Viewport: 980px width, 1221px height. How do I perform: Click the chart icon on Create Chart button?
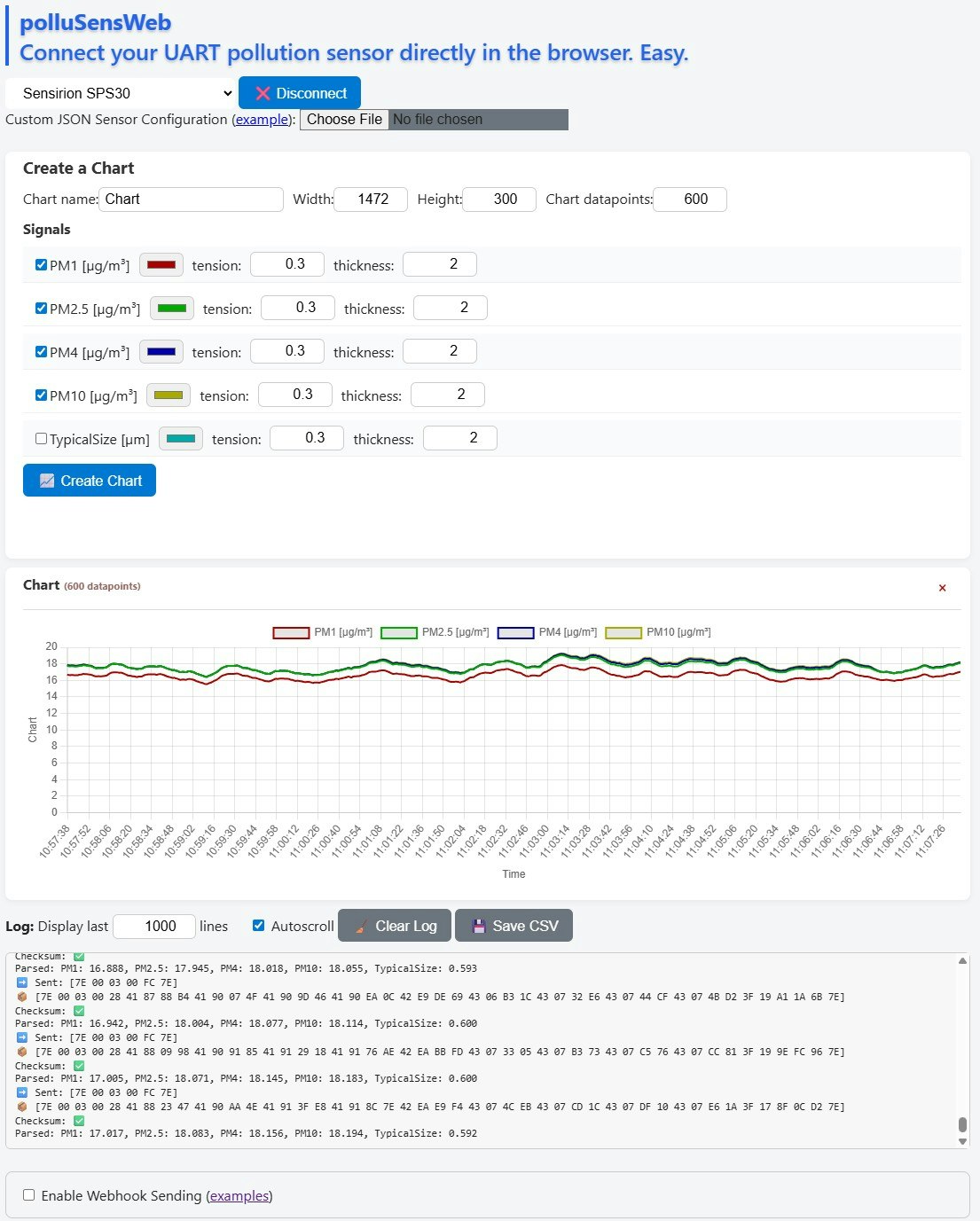47,480
